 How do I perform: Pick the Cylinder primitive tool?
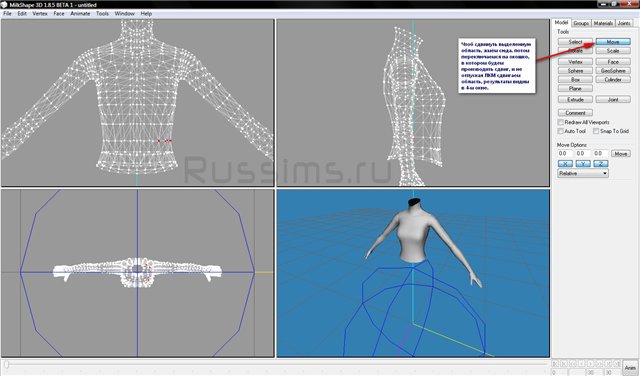click(613, 80)
